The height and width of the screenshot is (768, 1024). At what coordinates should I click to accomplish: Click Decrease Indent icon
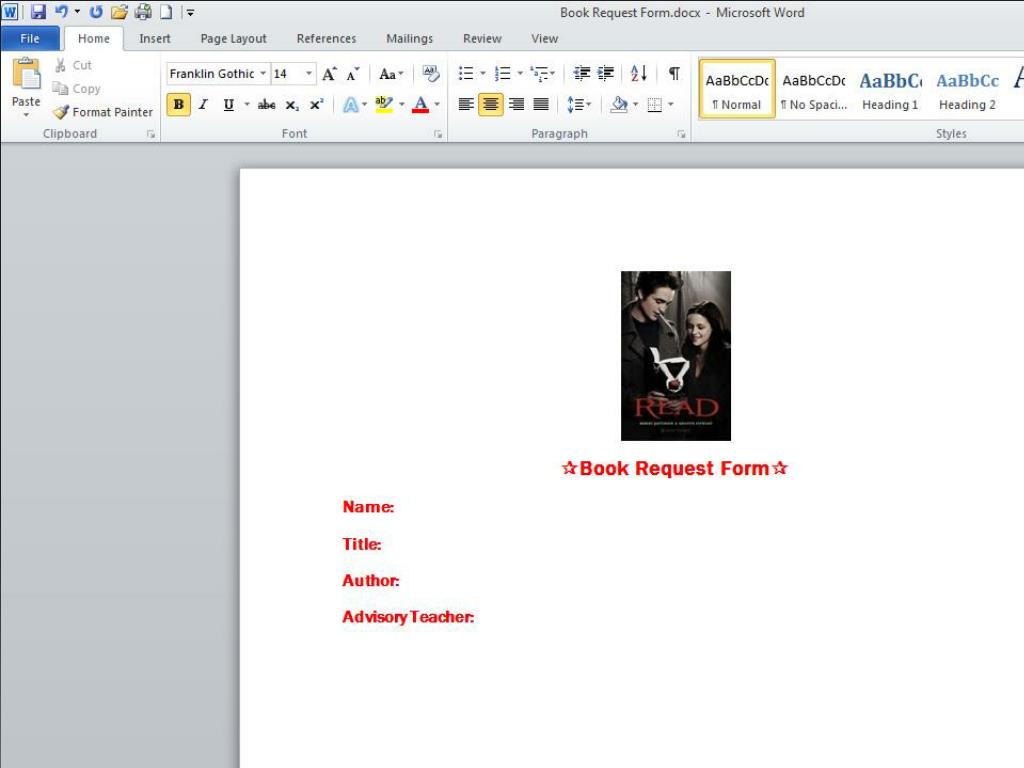click(581, 73)
